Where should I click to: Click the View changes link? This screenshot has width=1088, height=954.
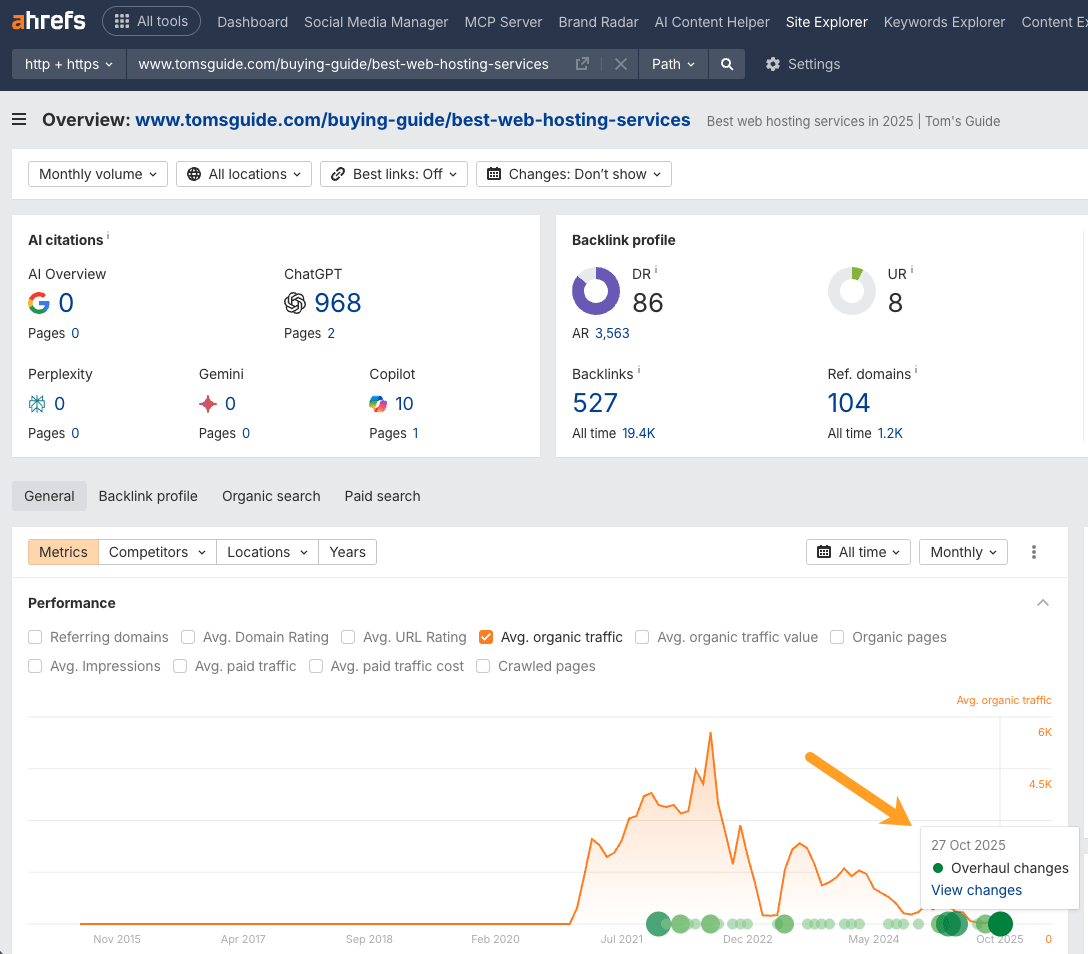coord(976,890)
